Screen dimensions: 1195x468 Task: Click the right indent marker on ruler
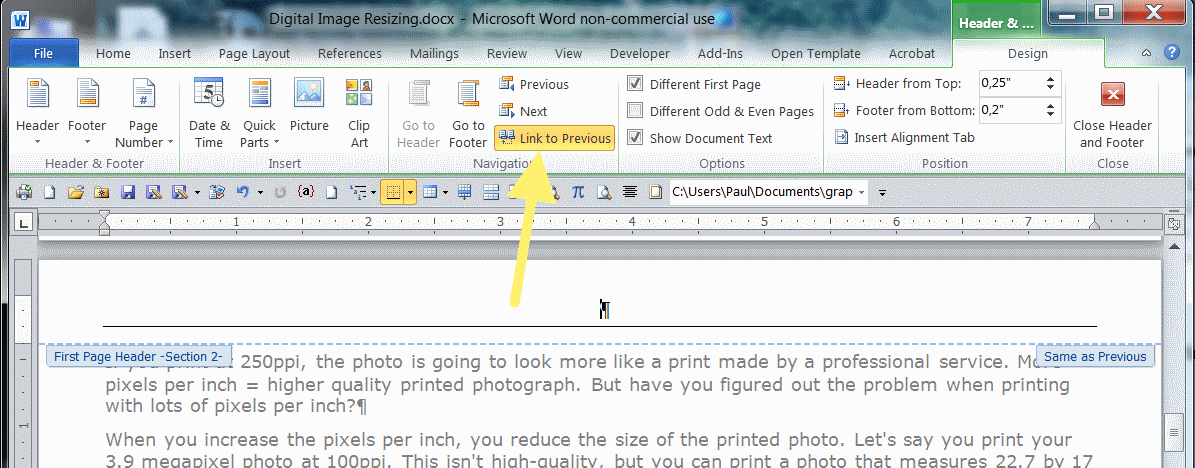coord(1094,223)
